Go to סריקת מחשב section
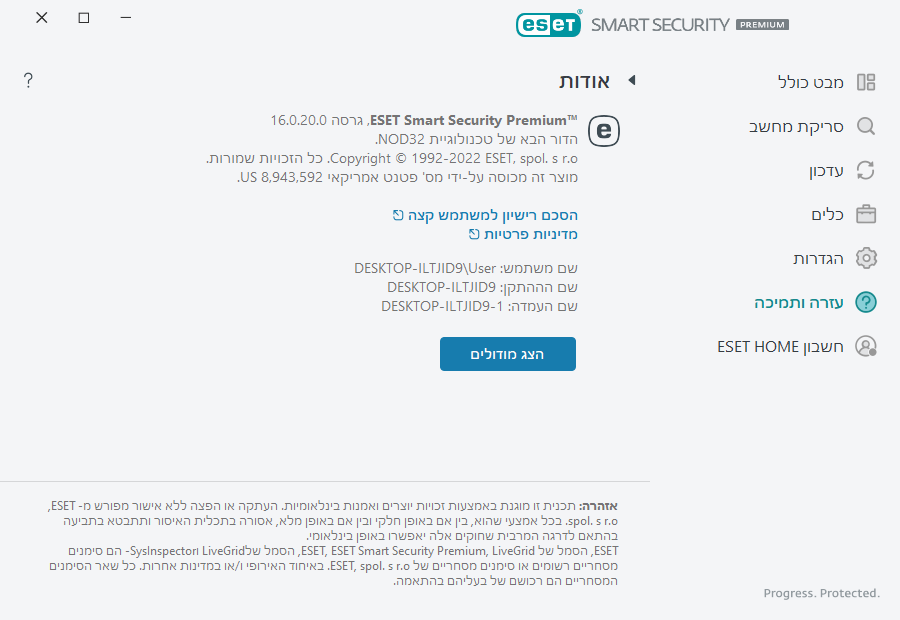Image resolution: width=900 pixels, height=620 pixels. pyautogui.click(x=796, y=126)
